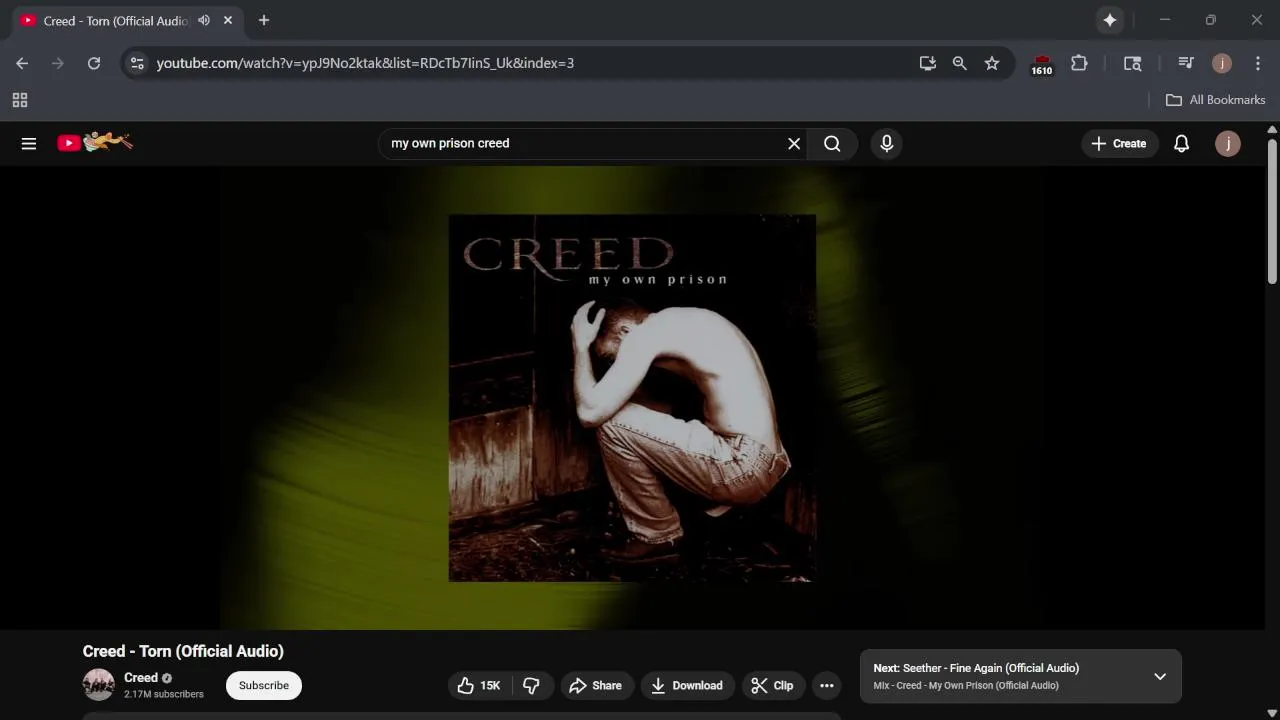The image size is (1280, 720).
Task: Open the apps grid in bookmarks bar
Action: [20, 100]
